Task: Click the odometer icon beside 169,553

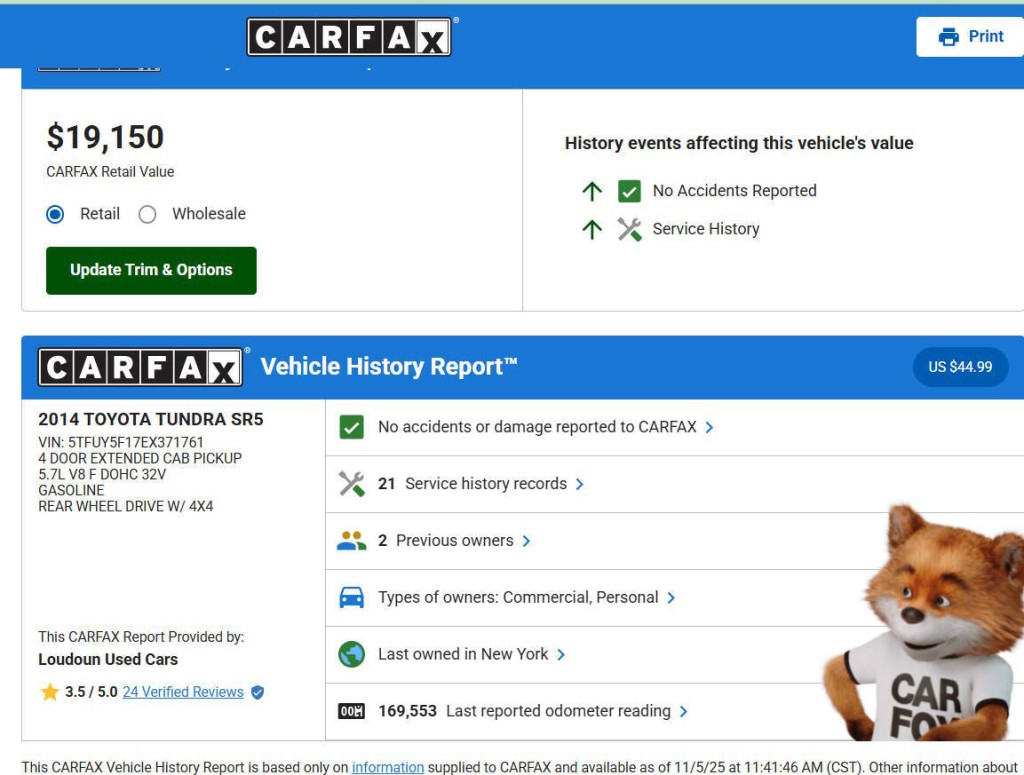Action: (351, 712)
